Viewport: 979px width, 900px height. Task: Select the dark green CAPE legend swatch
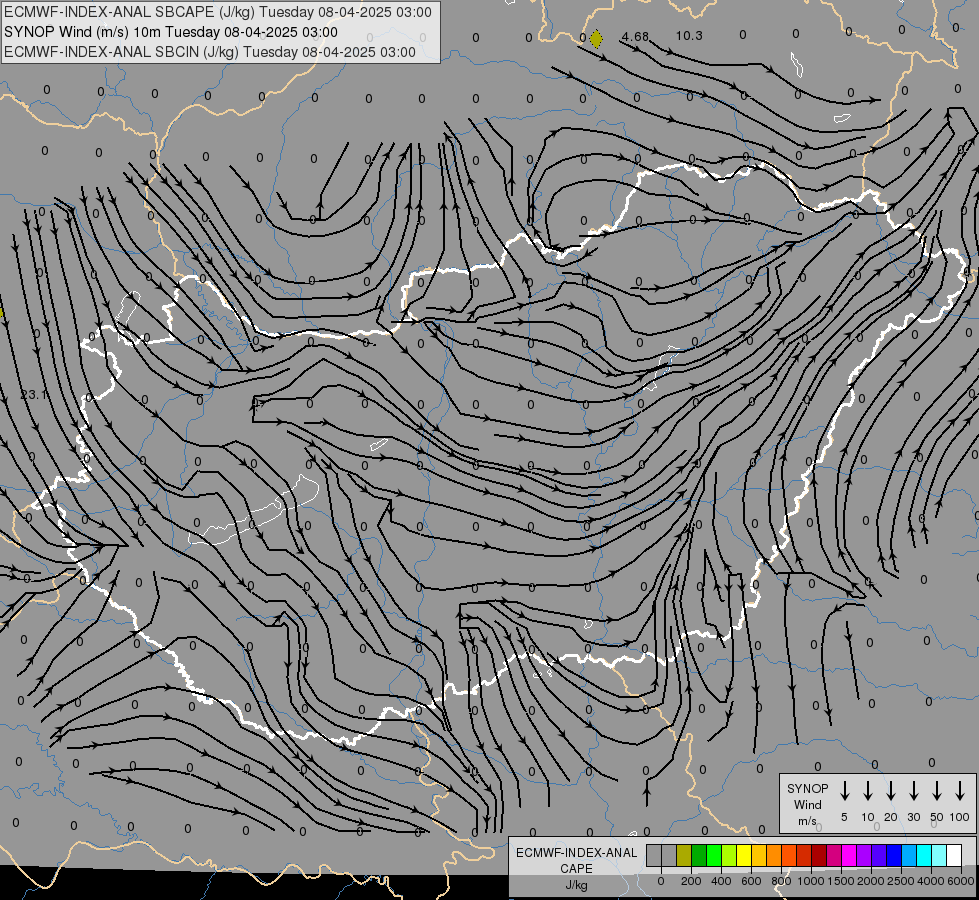(699, 855)
